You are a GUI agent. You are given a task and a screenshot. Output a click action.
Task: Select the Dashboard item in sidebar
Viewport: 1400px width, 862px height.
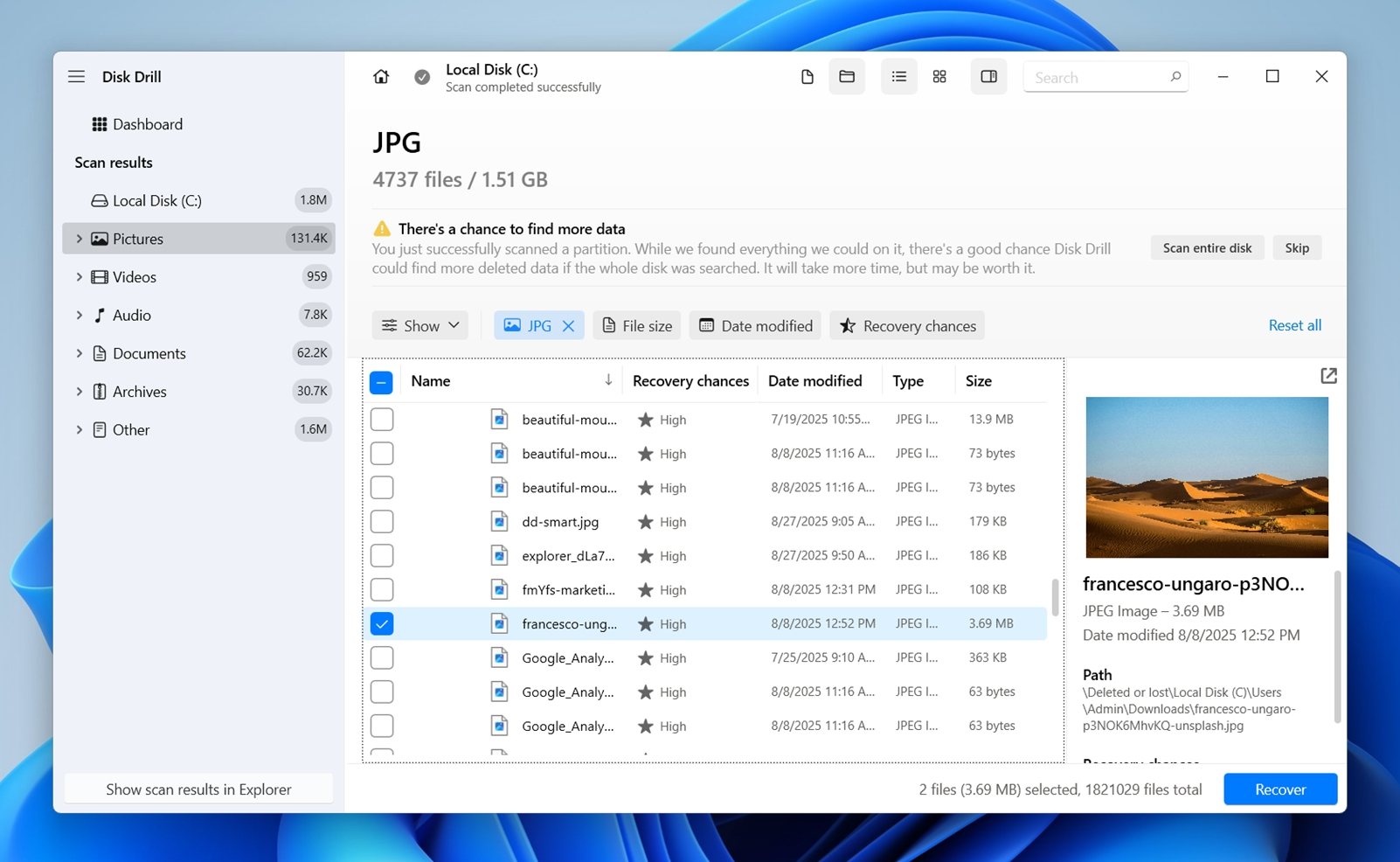tap(147, 123)
